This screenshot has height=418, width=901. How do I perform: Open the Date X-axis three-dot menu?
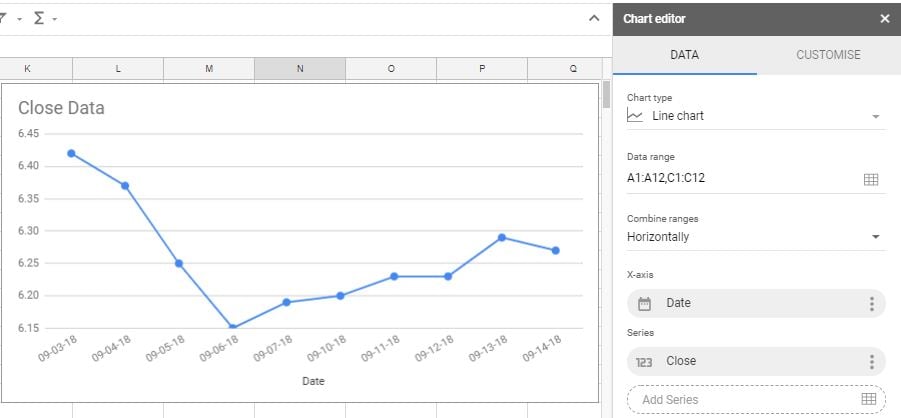pos(872,304)
